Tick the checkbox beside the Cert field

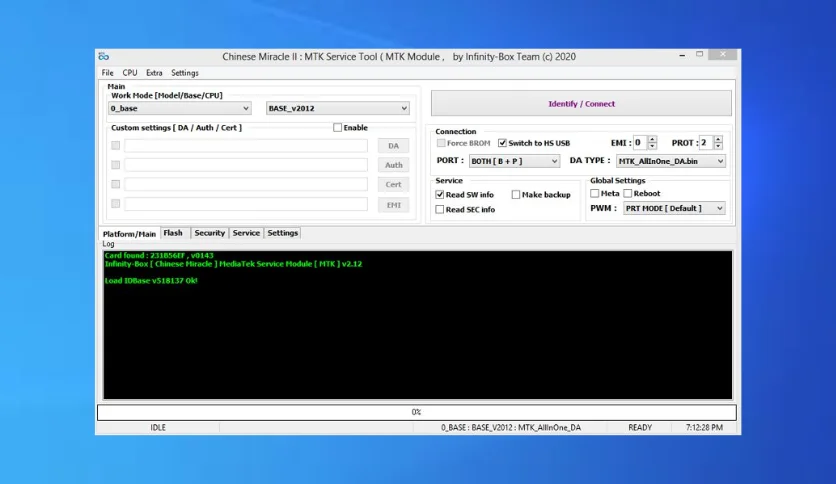pos(116,184)
